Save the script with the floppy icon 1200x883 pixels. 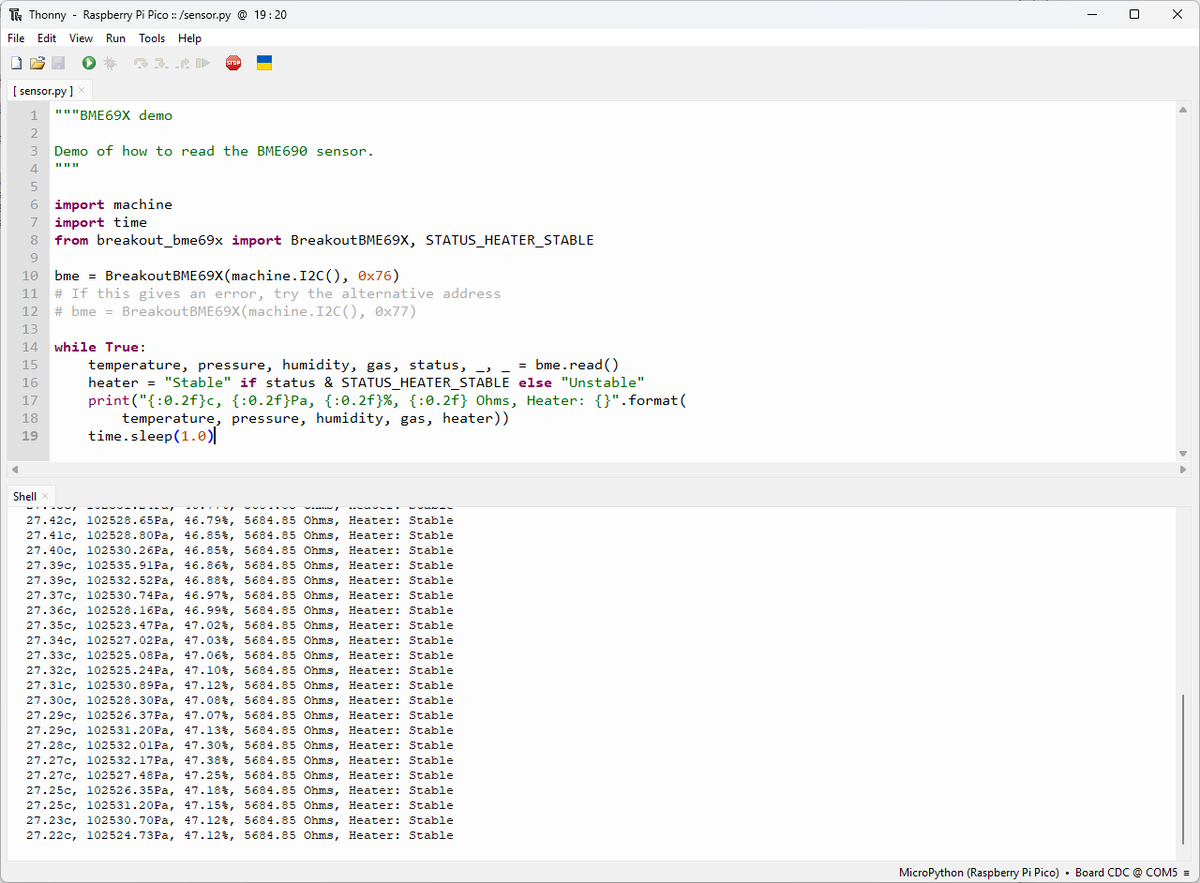[x=58, y=63]
